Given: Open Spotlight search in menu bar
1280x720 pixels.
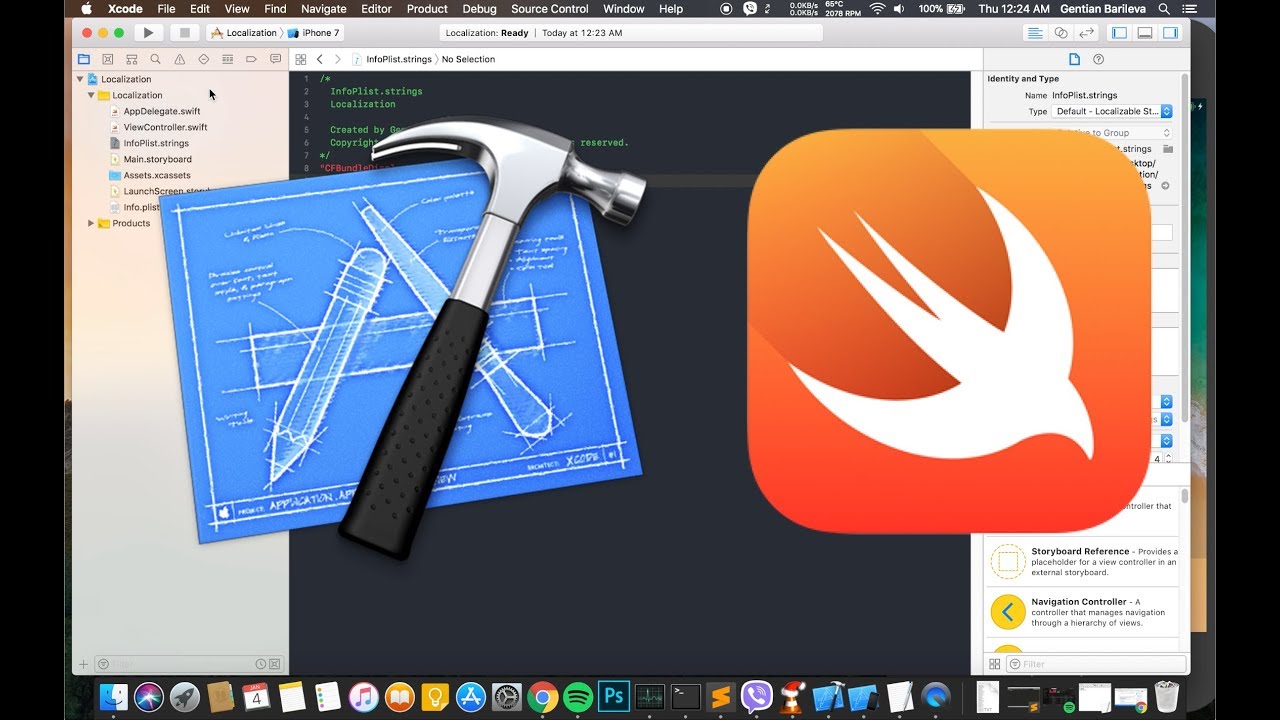Looking at the screenshot, I should coord(1163,9).
